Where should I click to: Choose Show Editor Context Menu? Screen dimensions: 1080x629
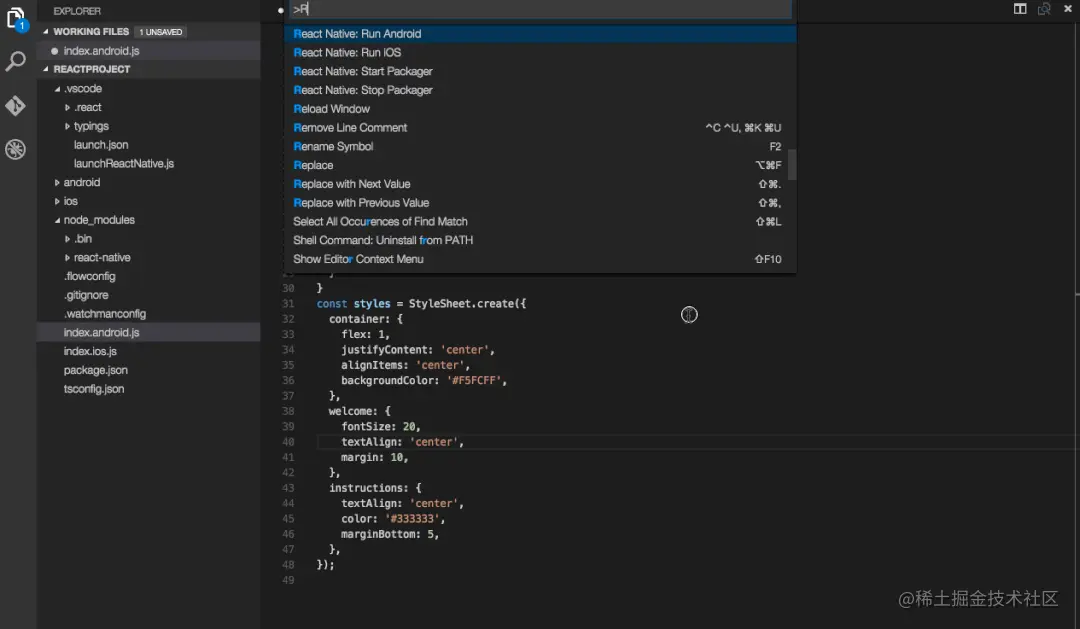click(x=540, y=259)
